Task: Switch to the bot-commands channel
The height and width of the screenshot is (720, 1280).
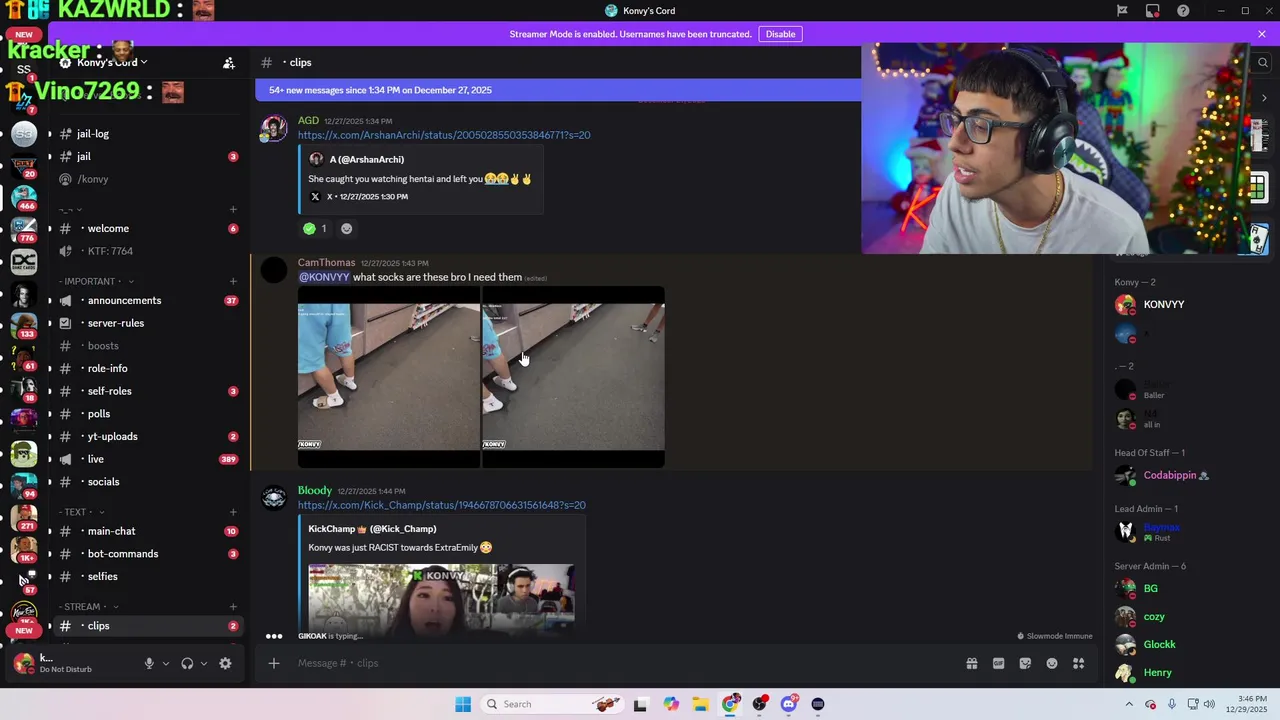Action: click(146, 554)
